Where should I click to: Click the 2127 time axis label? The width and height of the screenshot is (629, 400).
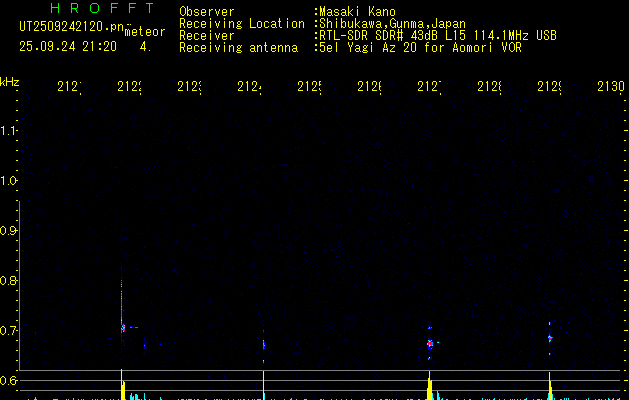pos(429,86)
